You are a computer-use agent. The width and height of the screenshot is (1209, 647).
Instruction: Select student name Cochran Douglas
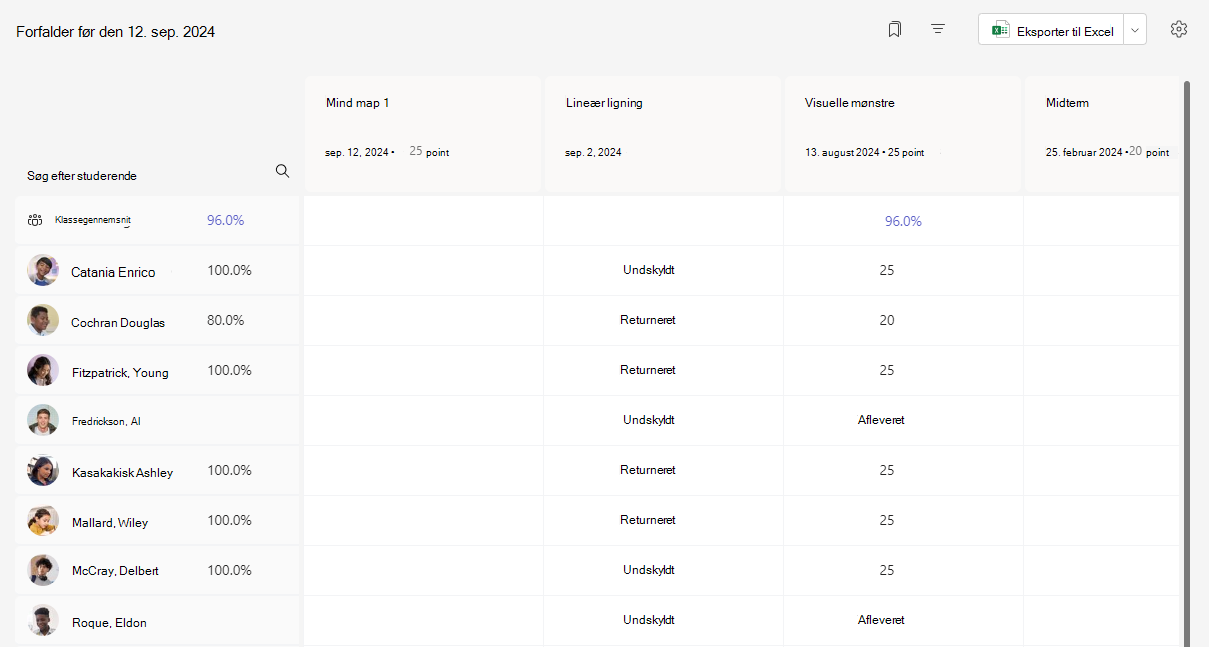118,322
